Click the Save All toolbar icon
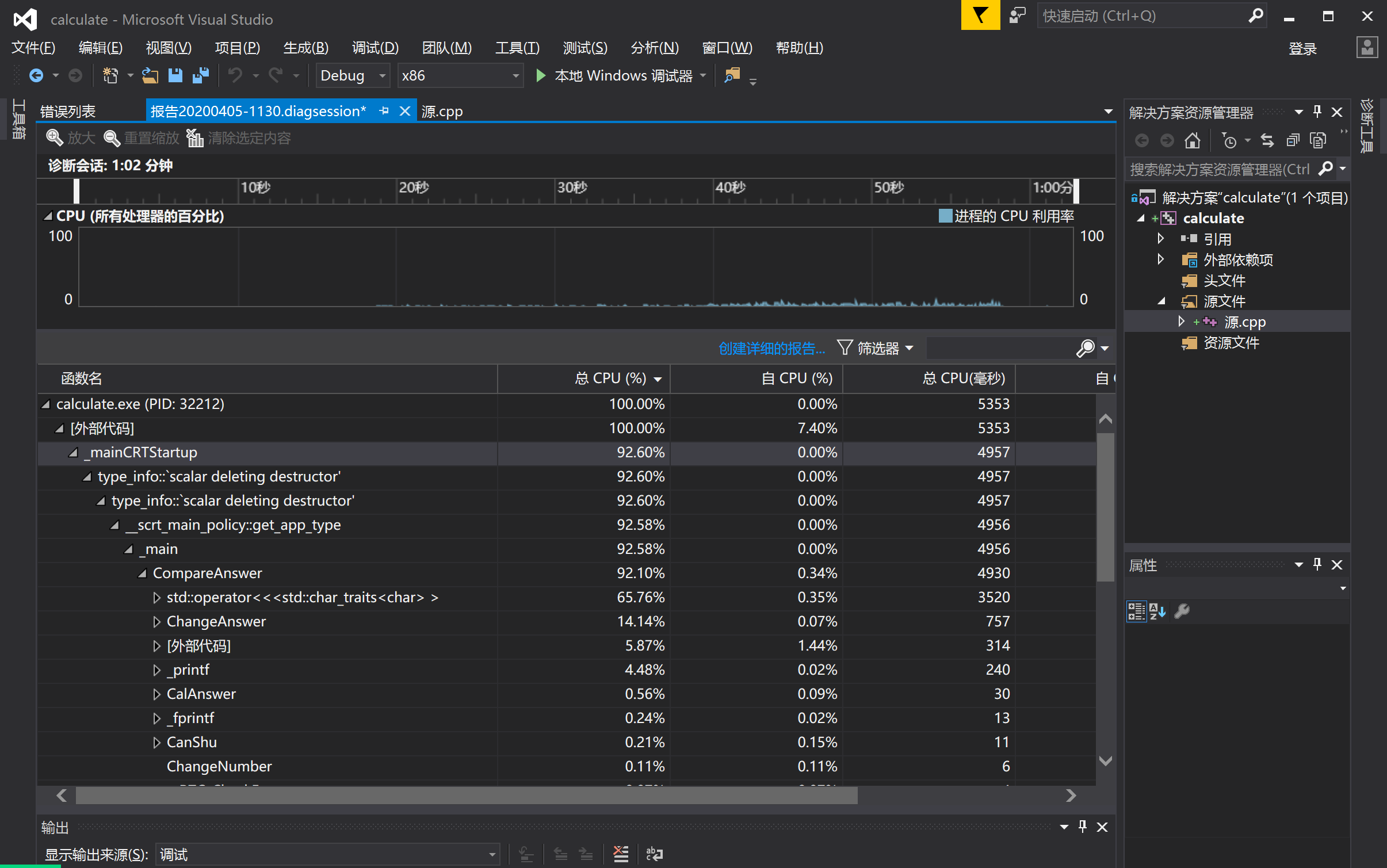This screenshot has height=868, width=1387. tap(200, 75)
